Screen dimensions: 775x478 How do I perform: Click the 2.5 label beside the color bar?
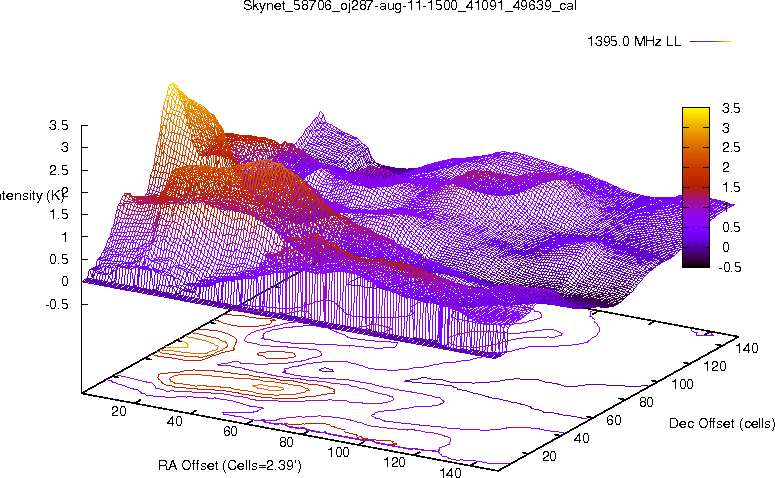[731, 148]
